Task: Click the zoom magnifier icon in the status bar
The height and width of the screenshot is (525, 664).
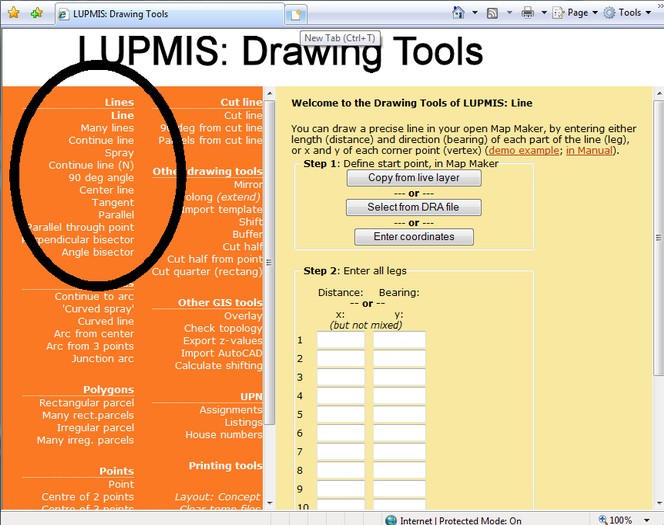Action: [x=603, y=519]
